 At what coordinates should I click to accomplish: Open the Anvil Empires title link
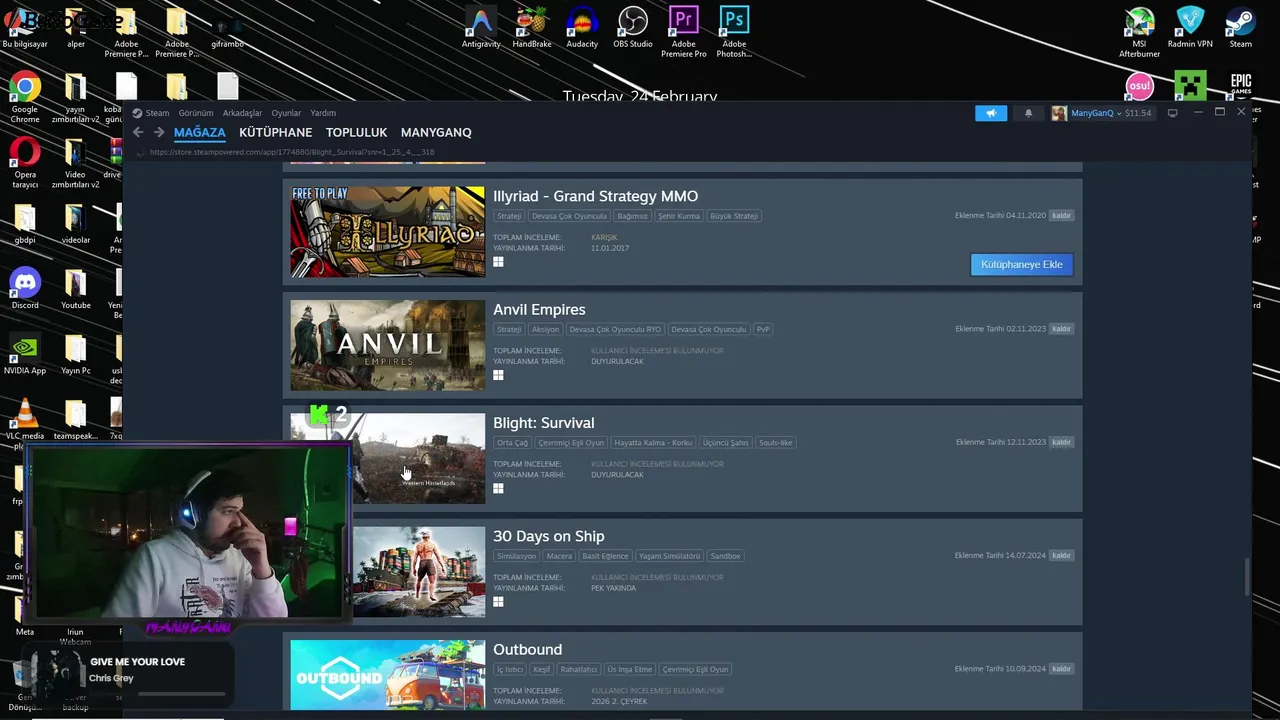click(539, 309)
